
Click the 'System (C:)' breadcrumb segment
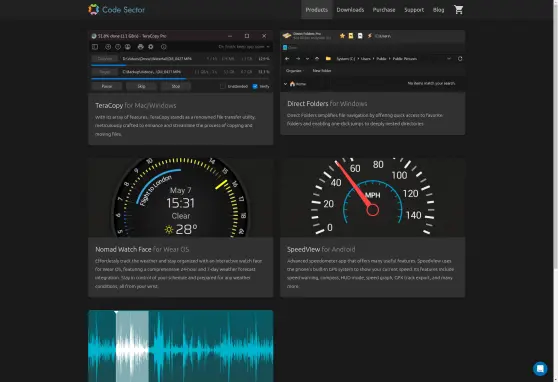tap(345, 59)
